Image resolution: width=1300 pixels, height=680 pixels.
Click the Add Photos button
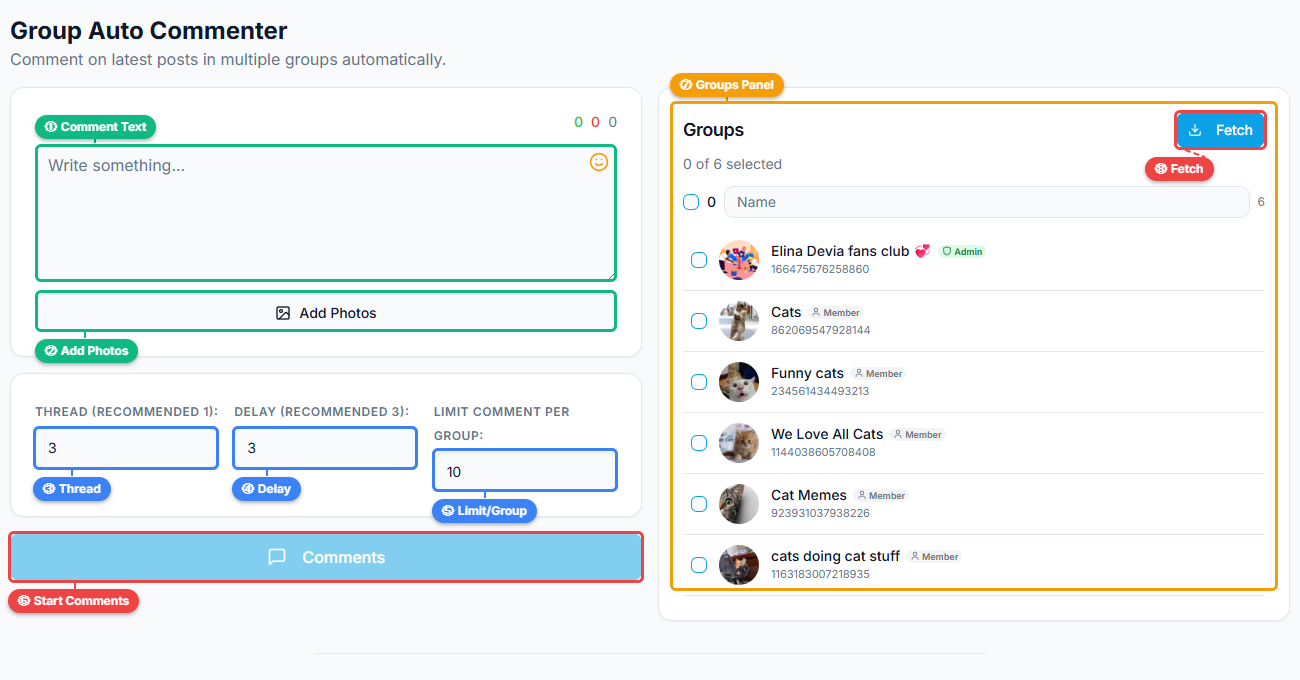point(326,312)
